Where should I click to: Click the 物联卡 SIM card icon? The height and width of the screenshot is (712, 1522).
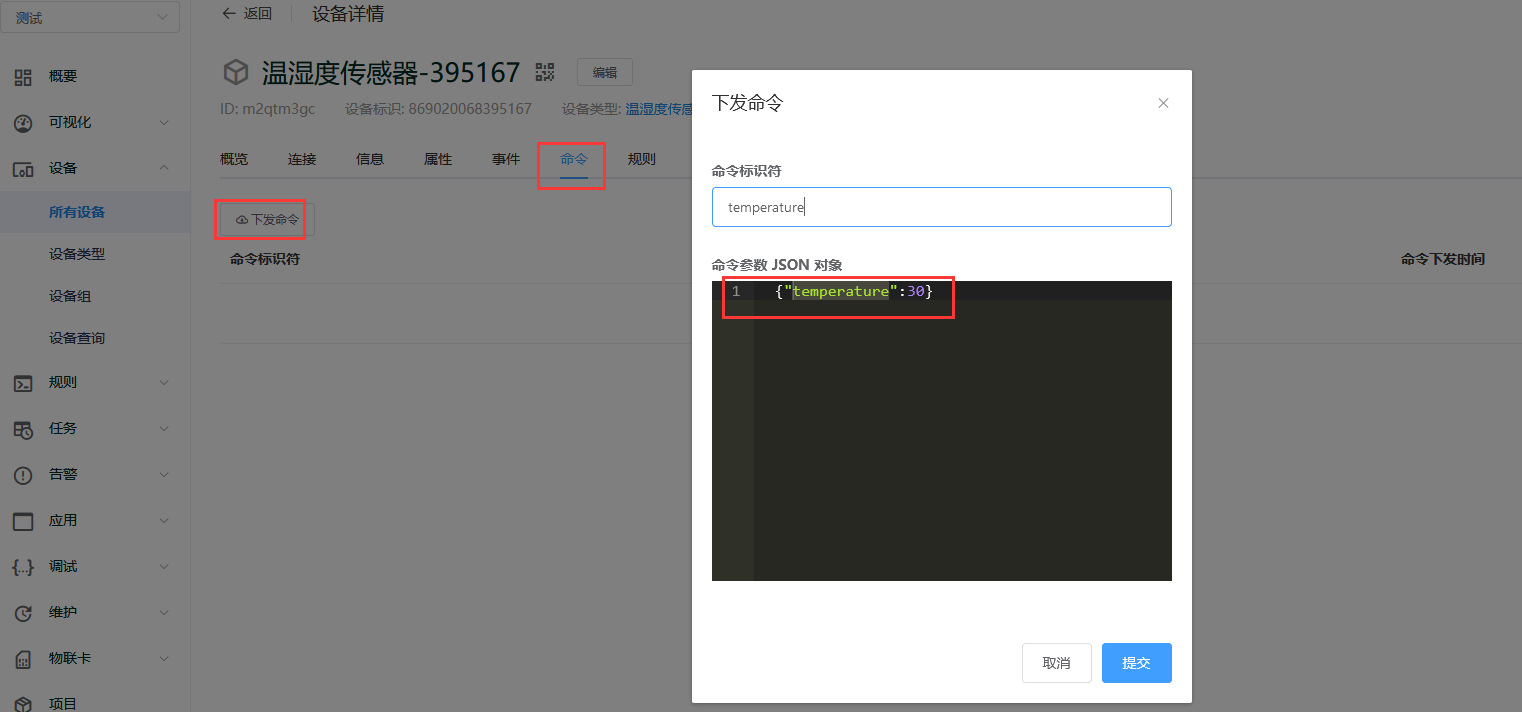[23, 659]
